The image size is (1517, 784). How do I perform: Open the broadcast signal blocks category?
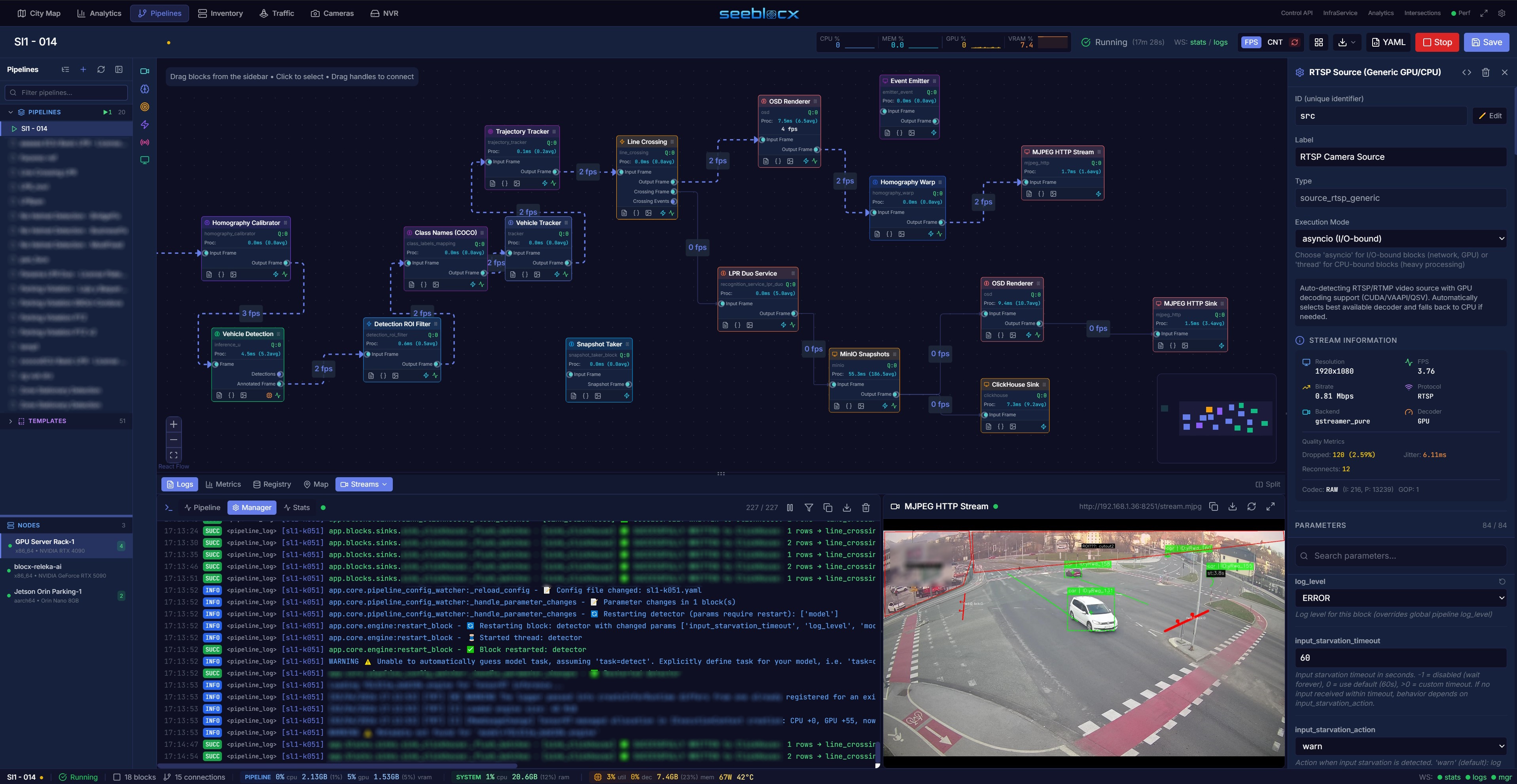[x=144, y=142]
